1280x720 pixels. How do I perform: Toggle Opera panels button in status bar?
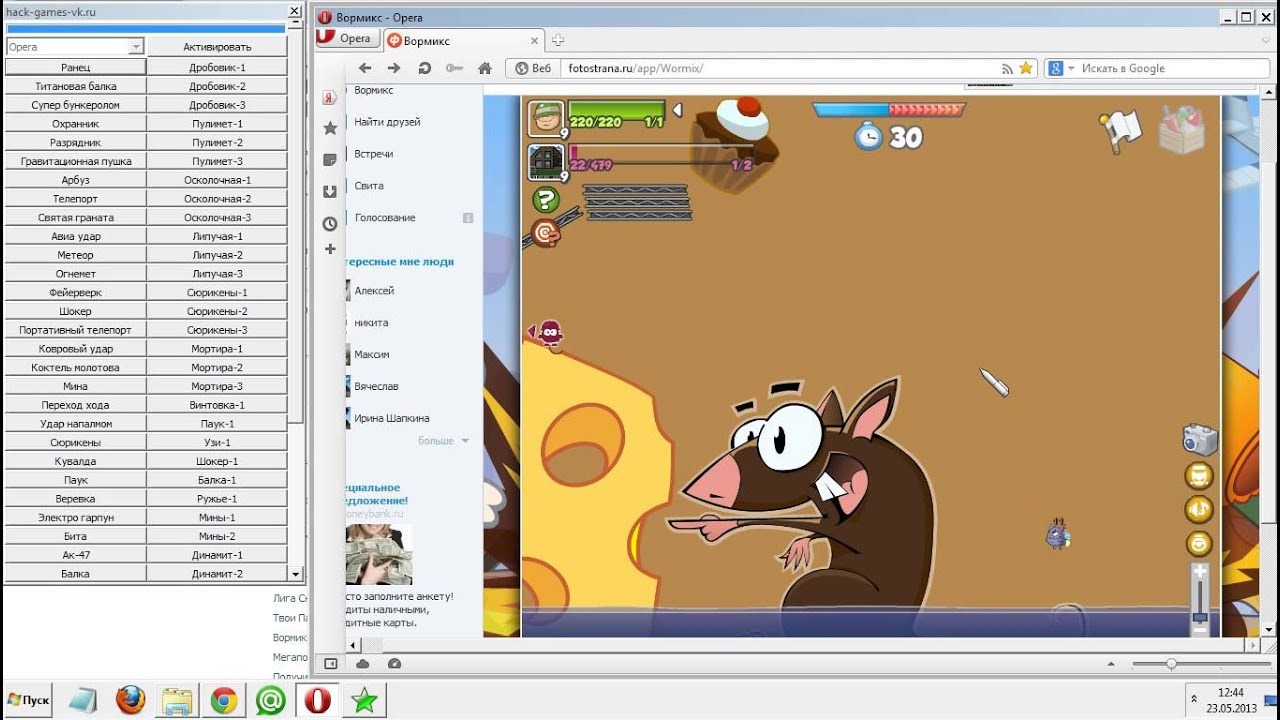point(331,664)
